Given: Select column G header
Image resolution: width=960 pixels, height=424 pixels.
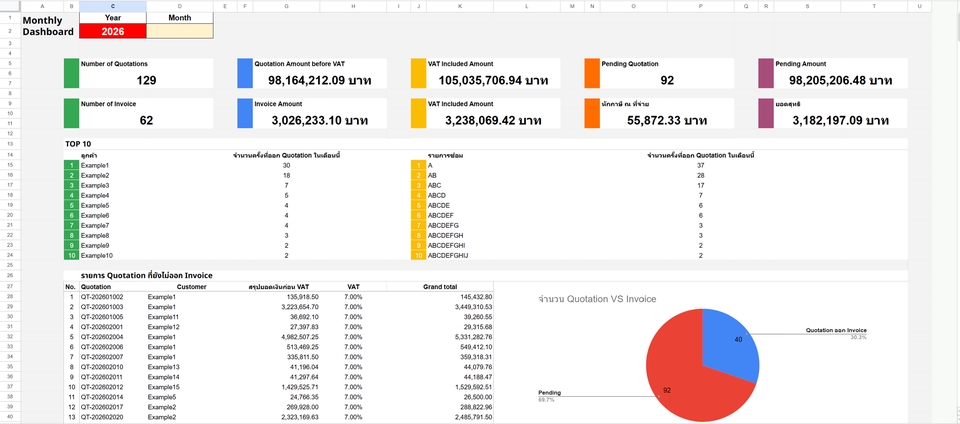Looking at the screenshot, I should click(287, 6).
